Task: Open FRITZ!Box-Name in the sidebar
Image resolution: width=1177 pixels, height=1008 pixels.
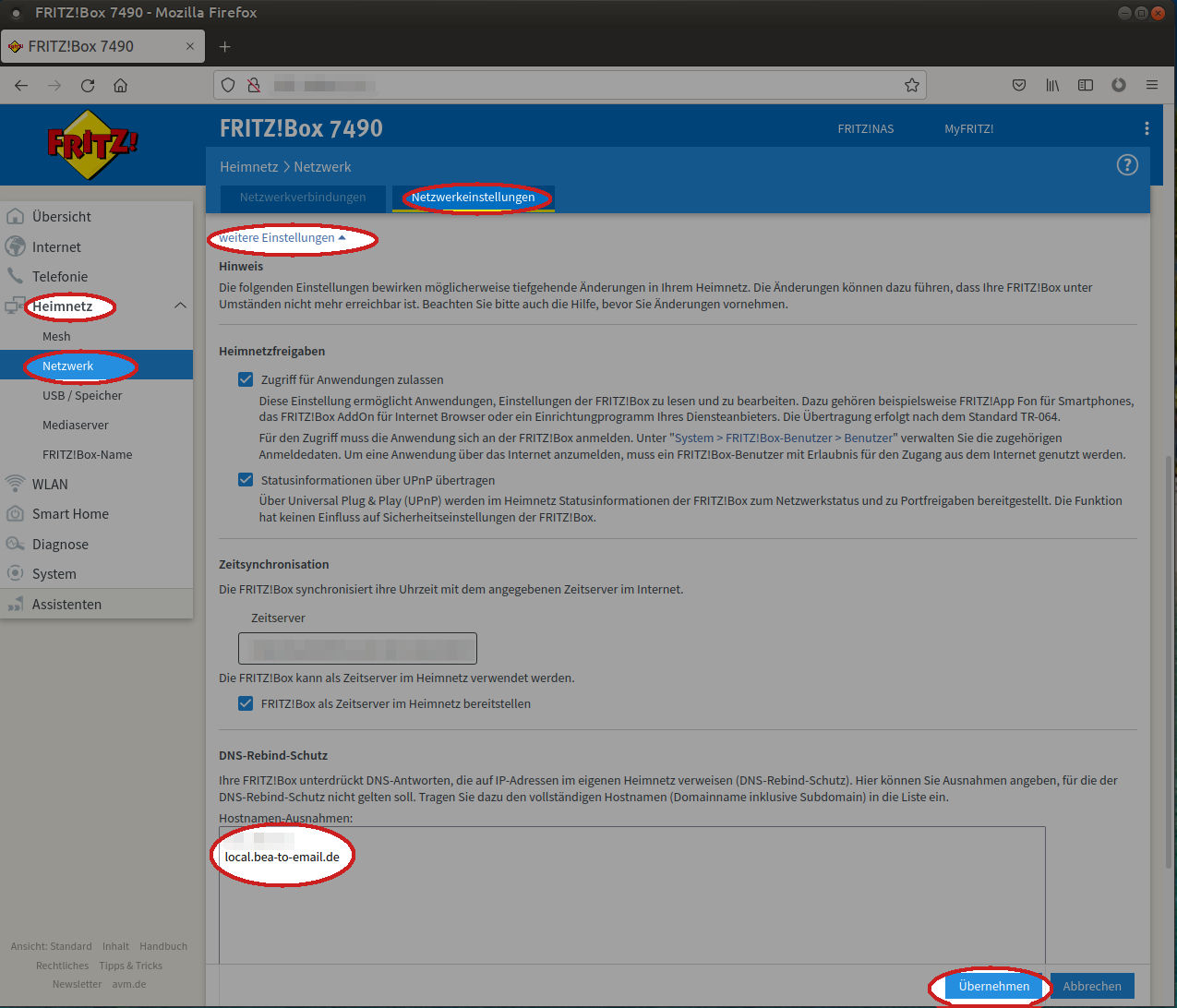Action: point(87,454)
